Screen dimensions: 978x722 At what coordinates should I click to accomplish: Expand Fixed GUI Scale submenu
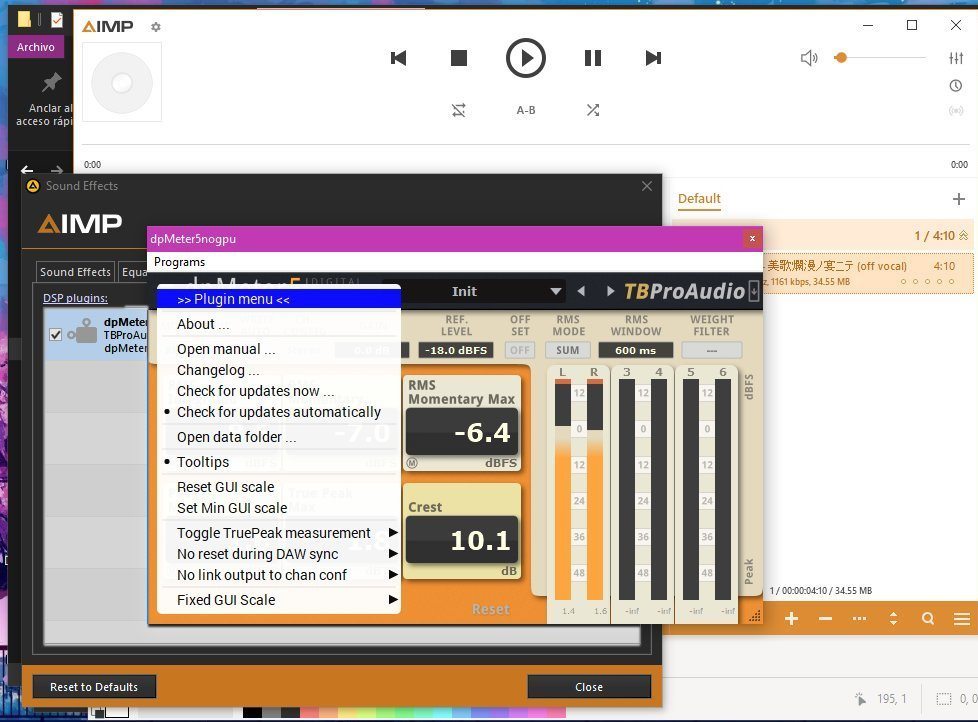[x=279, y=600]
